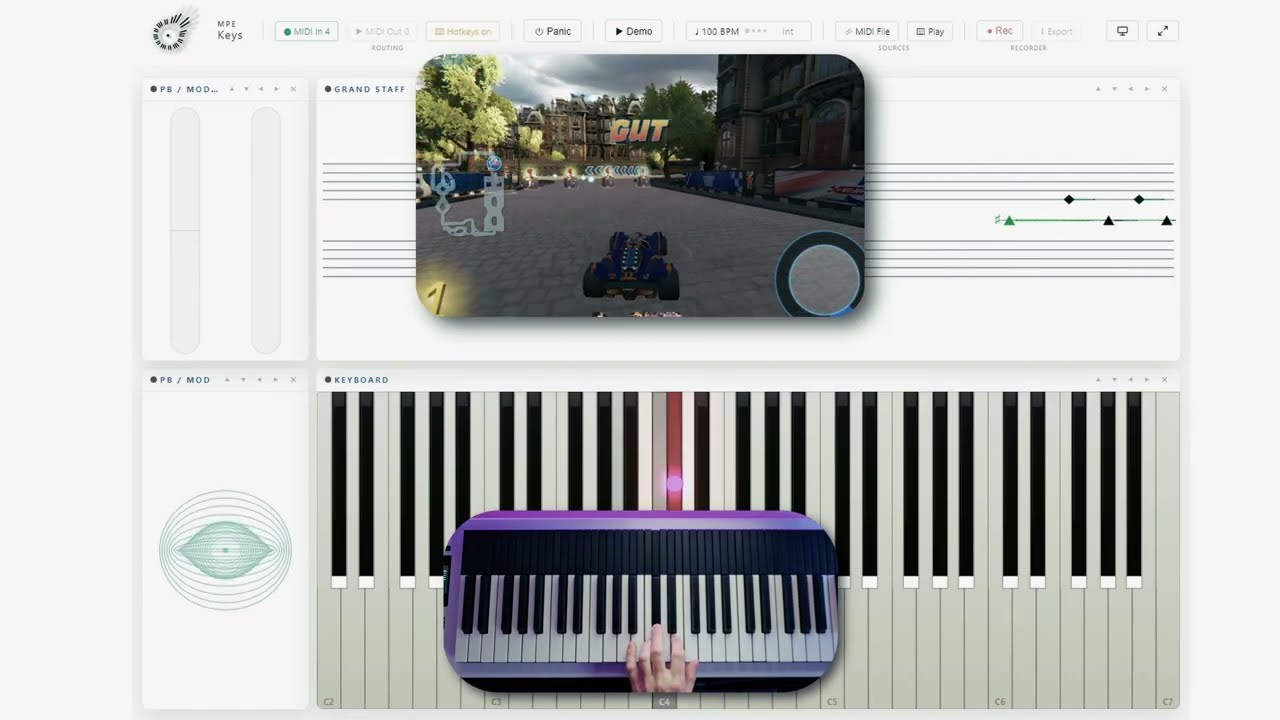The image size is (1280, 720).
Task: Click the Panic button
Action: [553, 31]
